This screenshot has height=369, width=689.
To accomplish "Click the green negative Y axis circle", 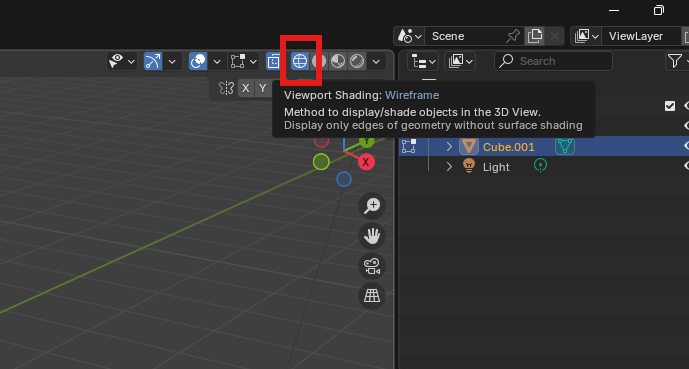I will click(321, 162).
